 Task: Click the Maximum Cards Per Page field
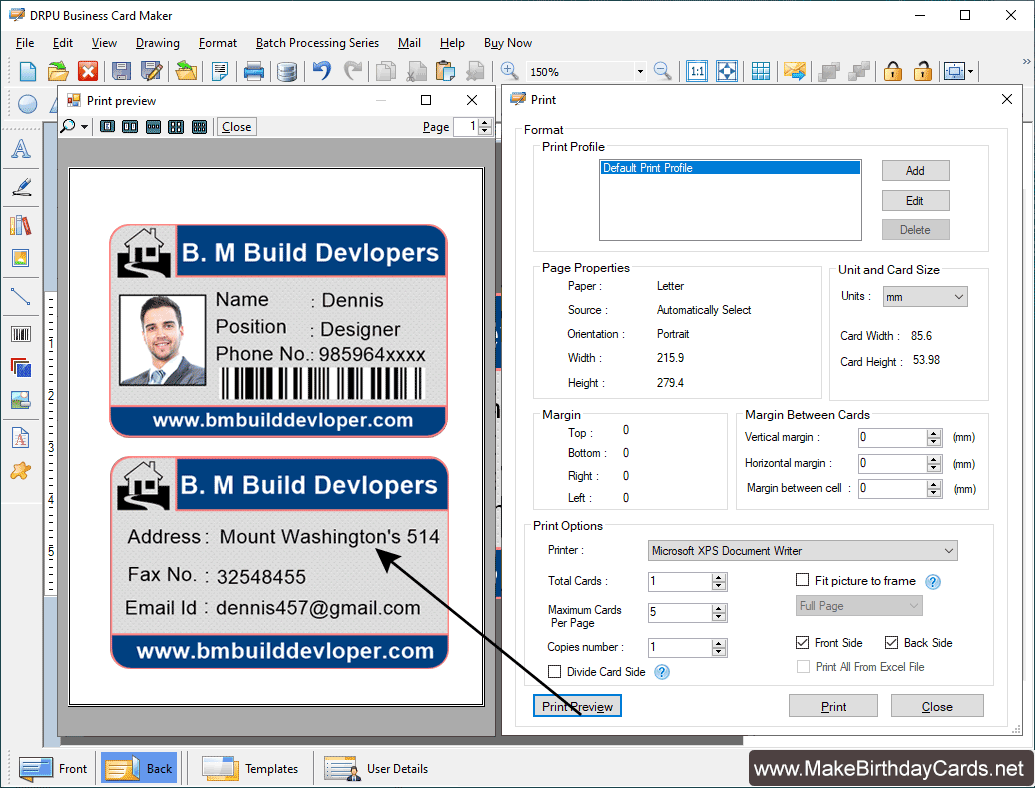(680, 612)
